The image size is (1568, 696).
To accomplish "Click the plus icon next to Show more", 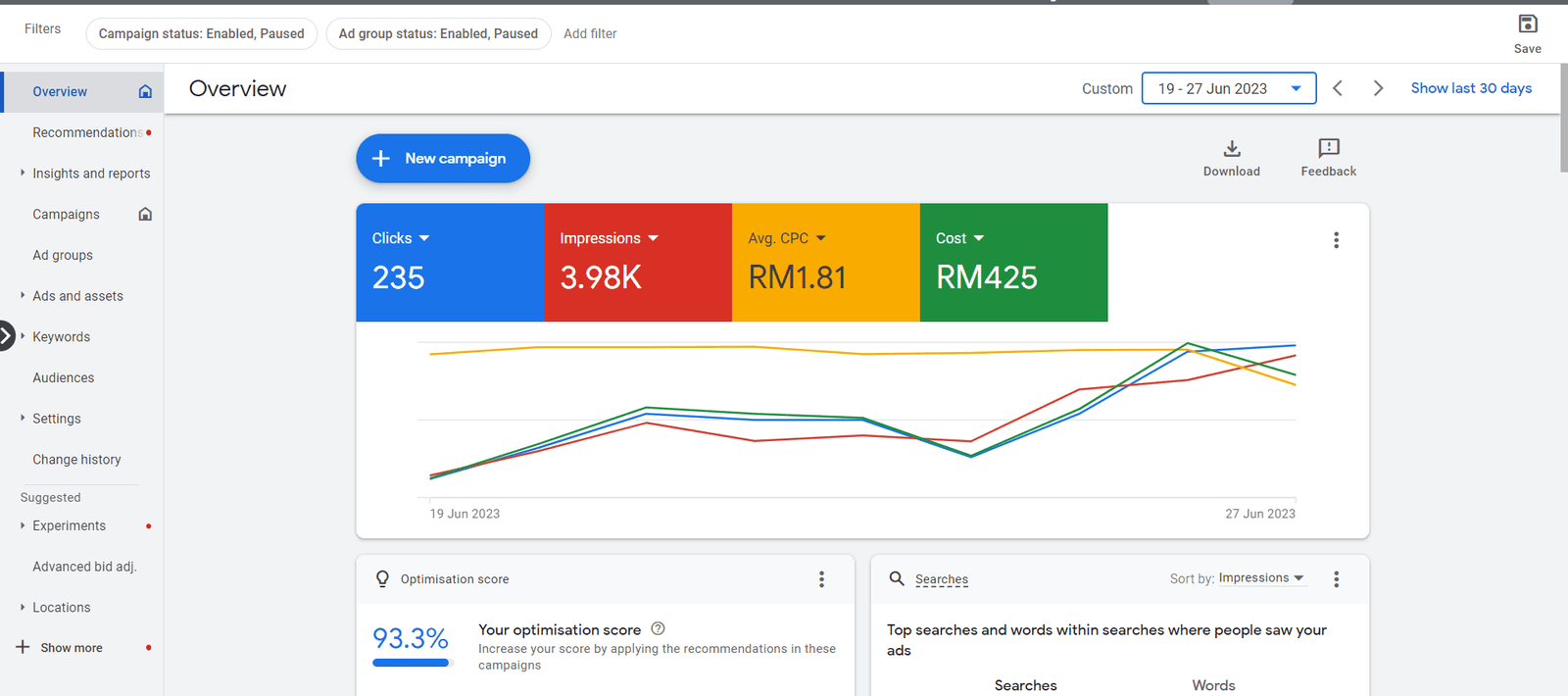I will click(23, 647).
